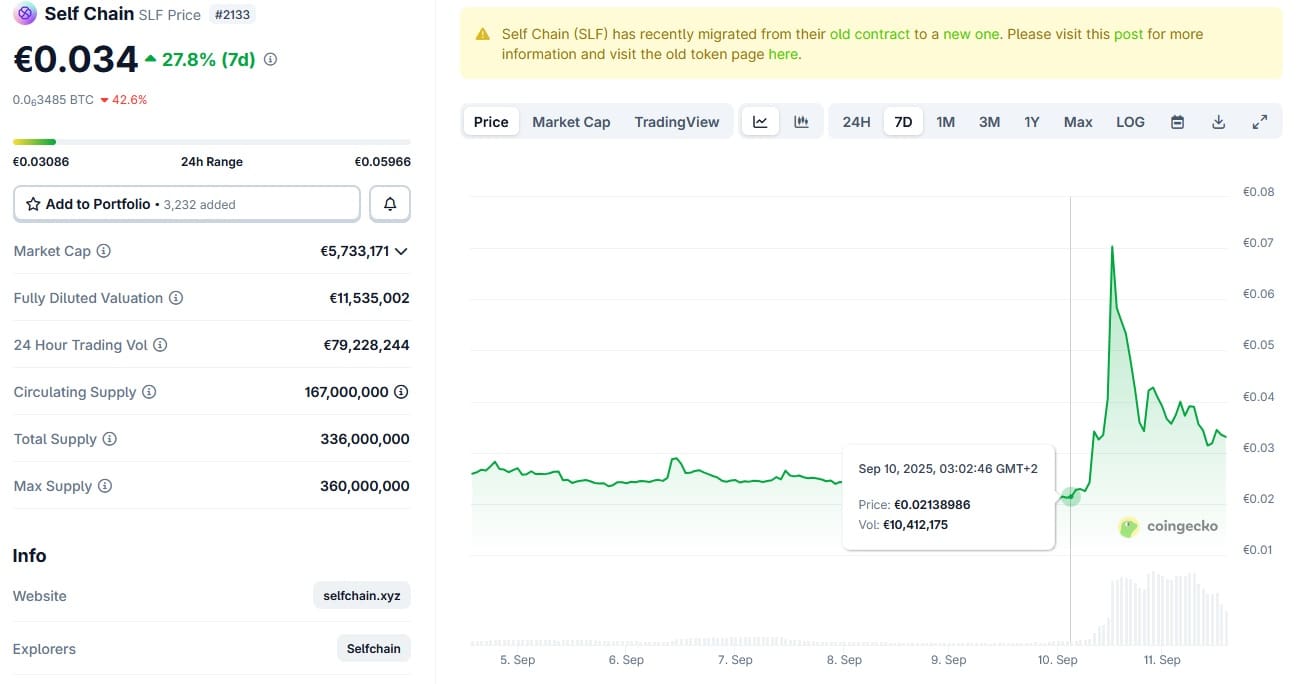Open the selfchain.xyz website link
The width and height of the screenshot is (1304, 684).
click(x=362, y=596)
